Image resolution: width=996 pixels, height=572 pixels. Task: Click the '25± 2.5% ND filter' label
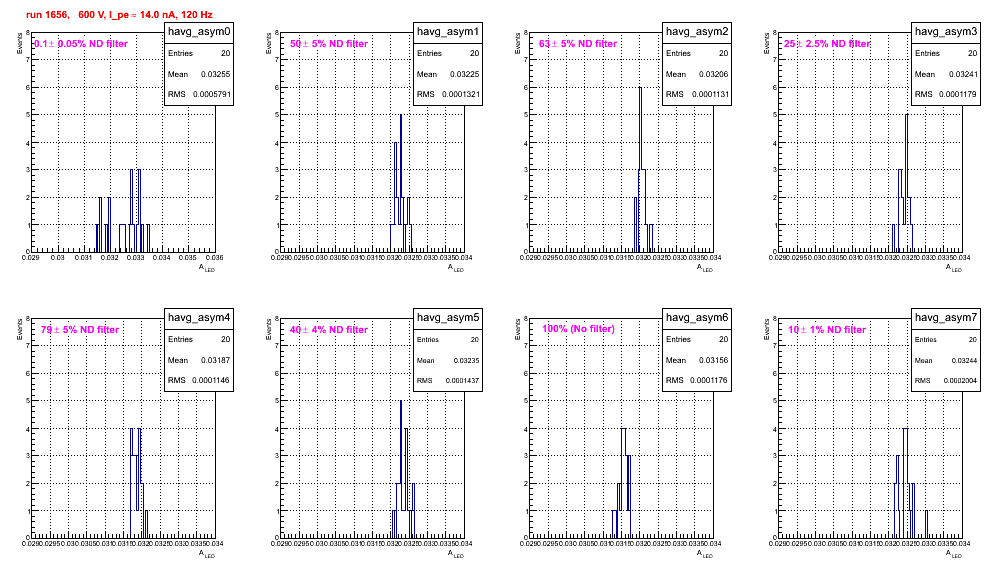coord(827,44)
